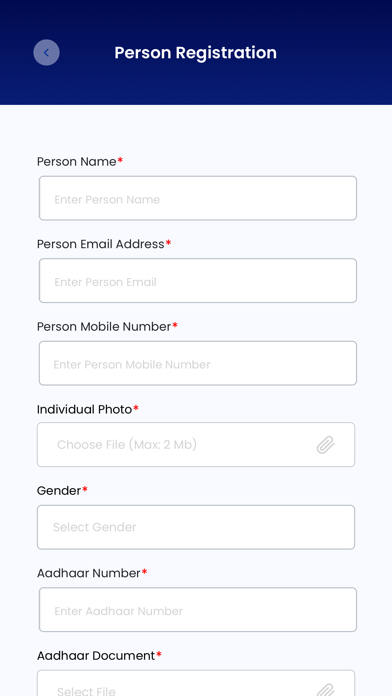
Task: Open the Choose File (Max: 2 Mb) picker
Action: [x=196, y=444]
